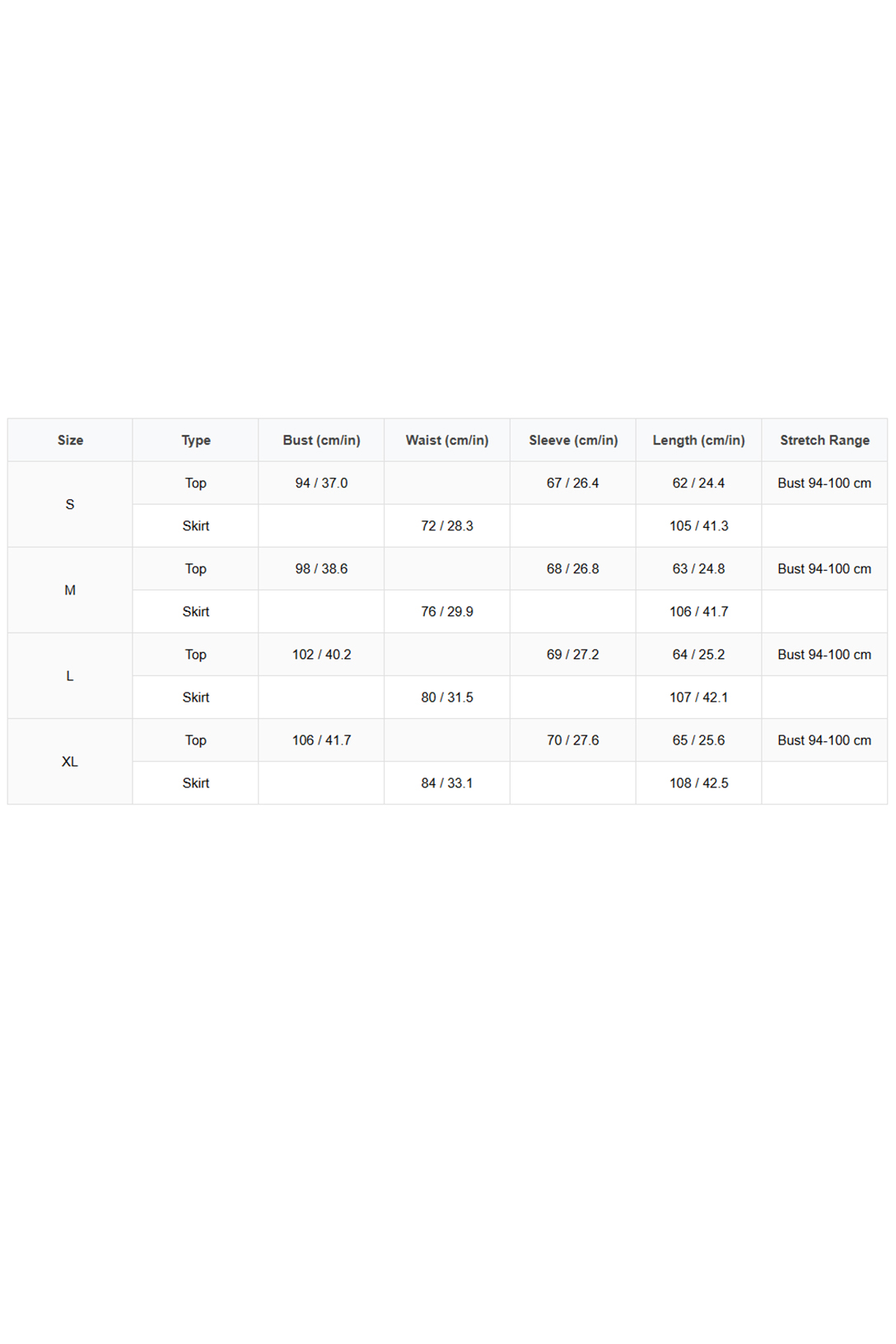
Task: Click the Sleeve (cm/in) header
Action: pyautogui.click(x=573, y=440)
